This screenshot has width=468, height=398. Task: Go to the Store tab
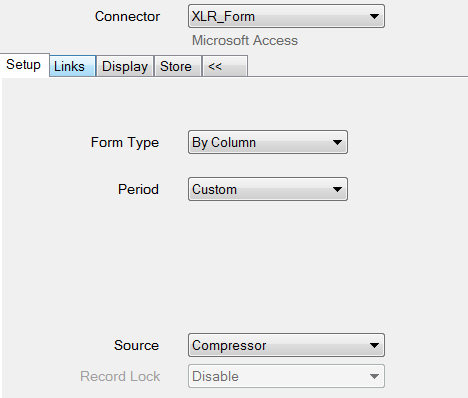pyautogui.click(x=177, y=66)
